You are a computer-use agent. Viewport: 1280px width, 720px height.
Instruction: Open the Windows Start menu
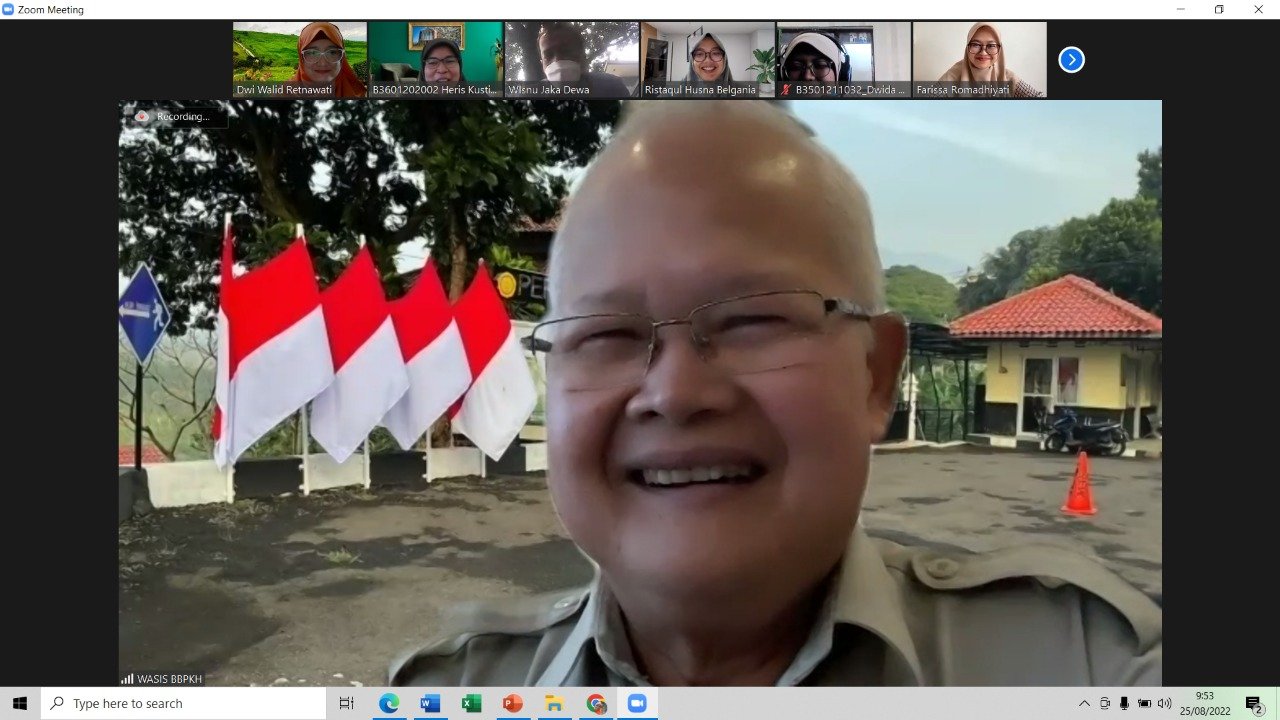tap(20, 703)
